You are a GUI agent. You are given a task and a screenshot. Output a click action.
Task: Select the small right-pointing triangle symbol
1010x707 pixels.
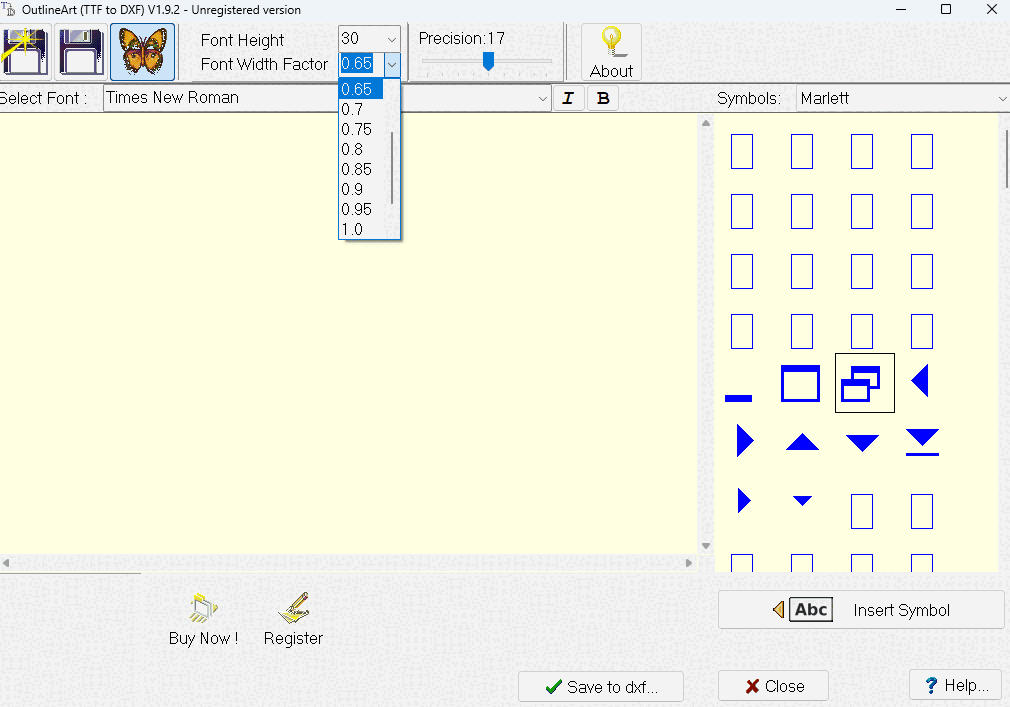pyautogui.click(x=744, y=500)
